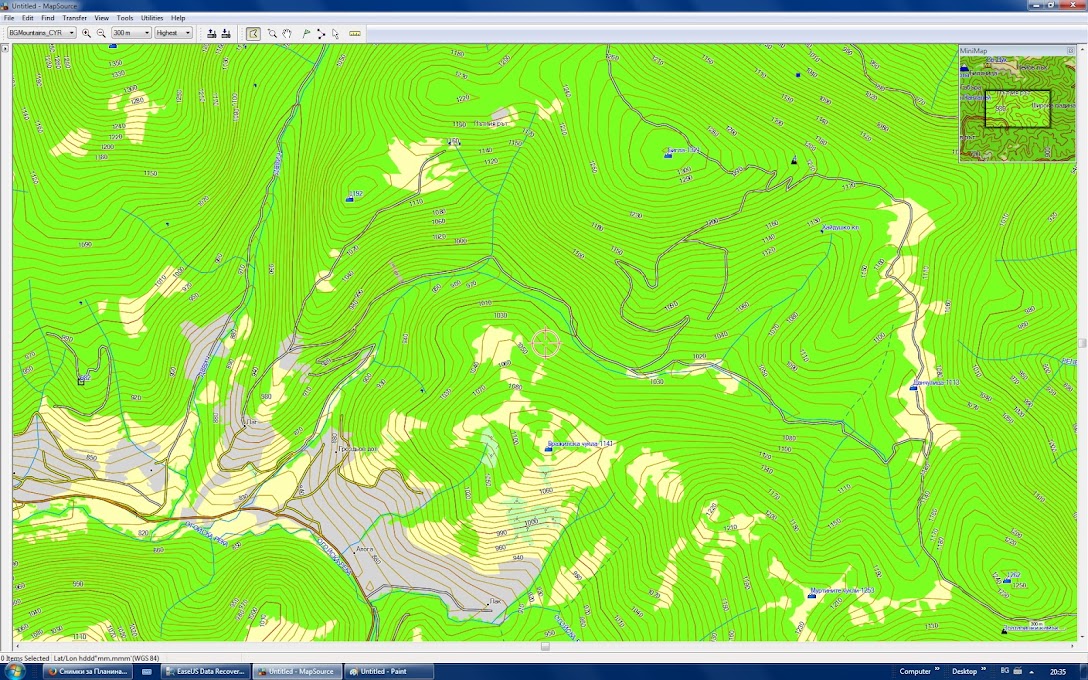This screenshot has width=1088, height=680.
Task: Open the Edit menu
Action: (28, 17)
